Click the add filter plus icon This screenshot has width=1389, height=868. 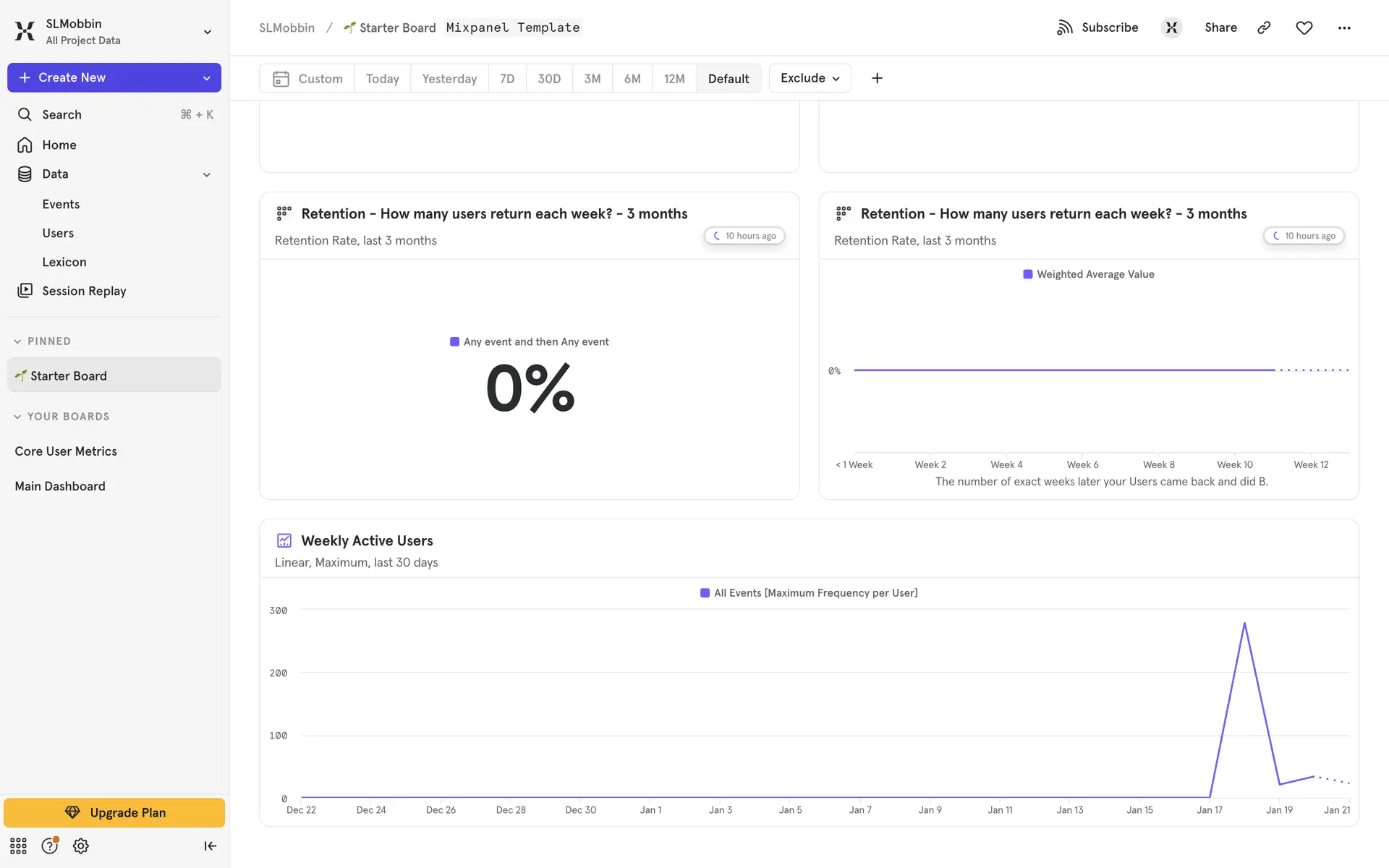(877, 78)
